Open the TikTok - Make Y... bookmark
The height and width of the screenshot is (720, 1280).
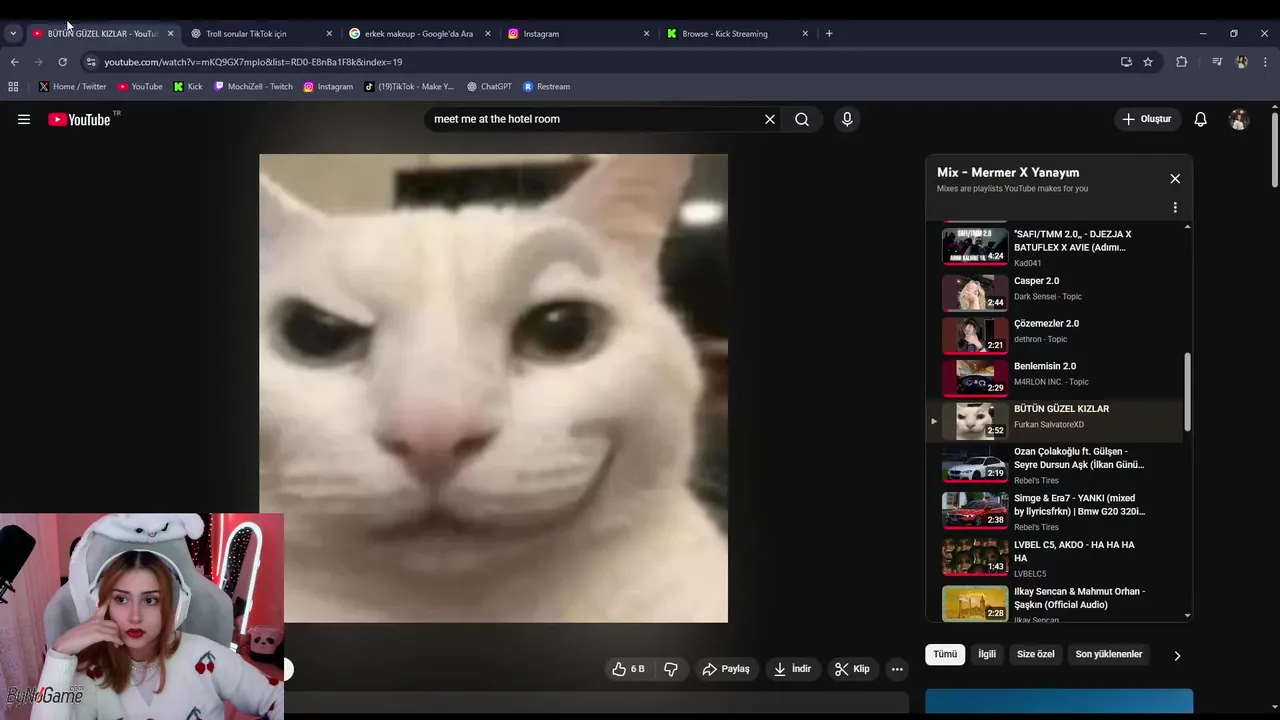pos(409,87)
